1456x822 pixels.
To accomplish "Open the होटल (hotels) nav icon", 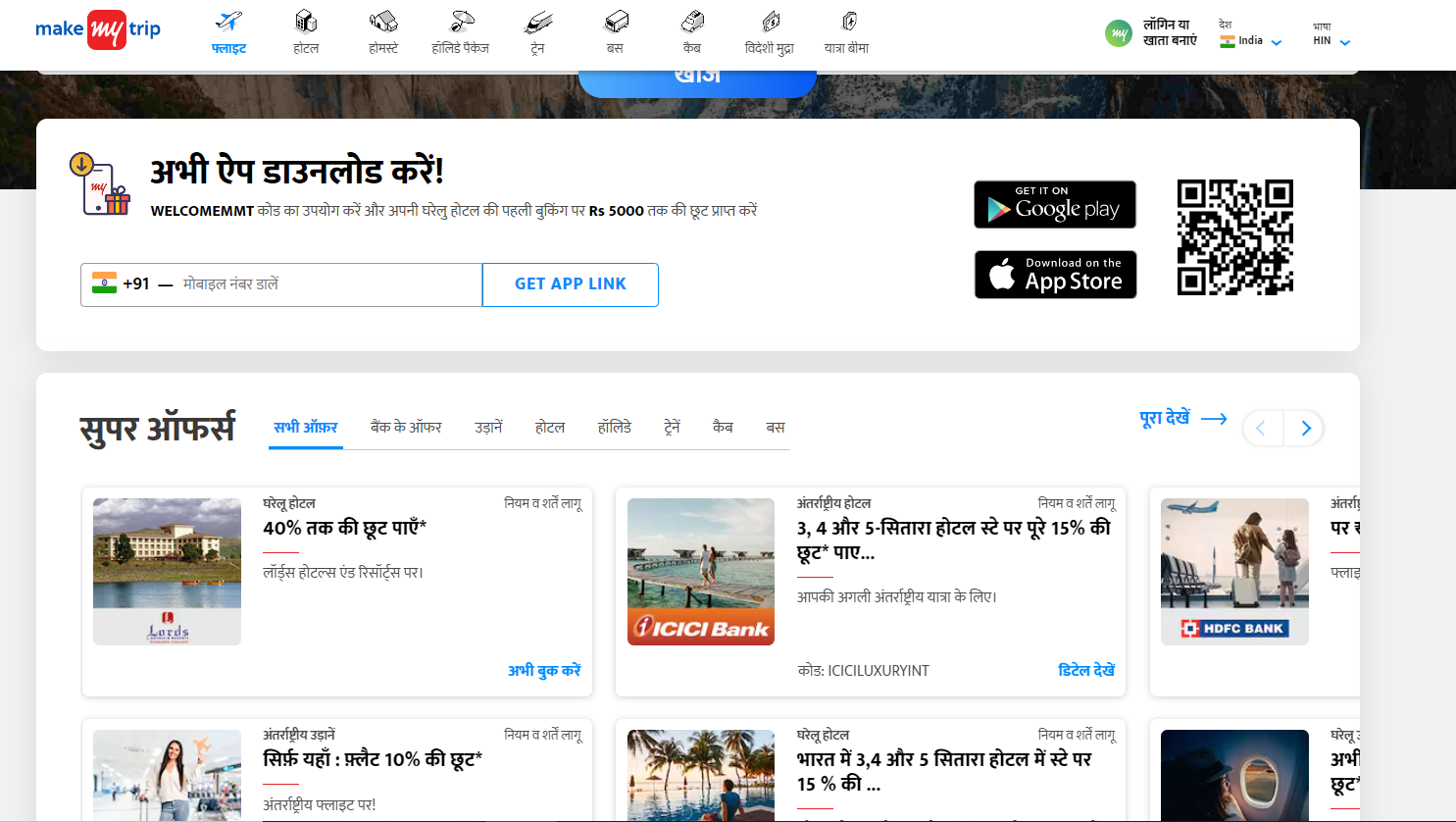I will [306, 21].
